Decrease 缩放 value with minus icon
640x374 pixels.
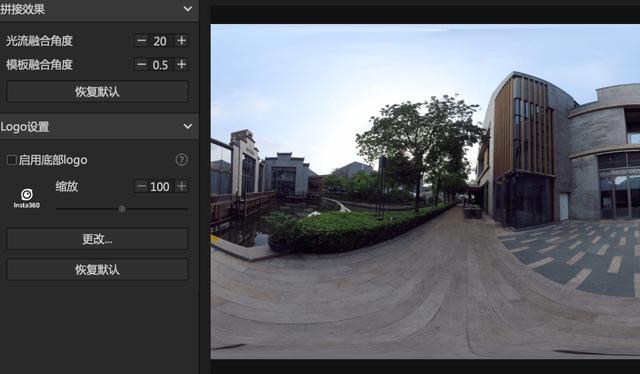tap(141, 186)
